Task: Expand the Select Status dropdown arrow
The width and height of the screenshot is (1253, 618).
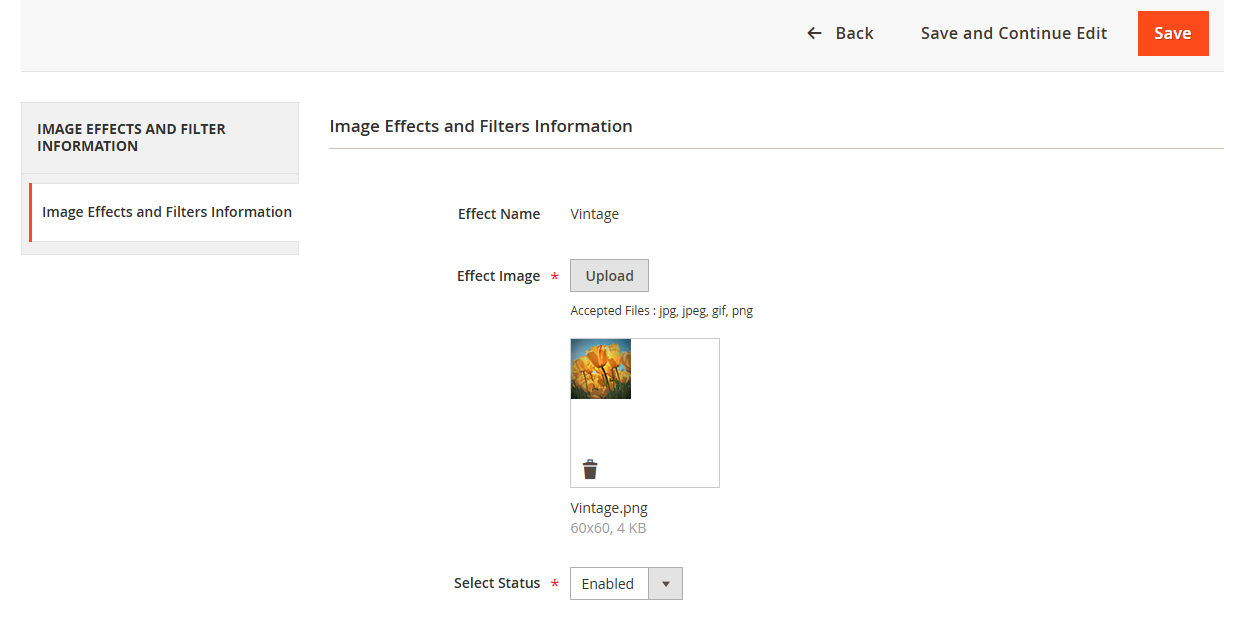Action: (665, 584)
